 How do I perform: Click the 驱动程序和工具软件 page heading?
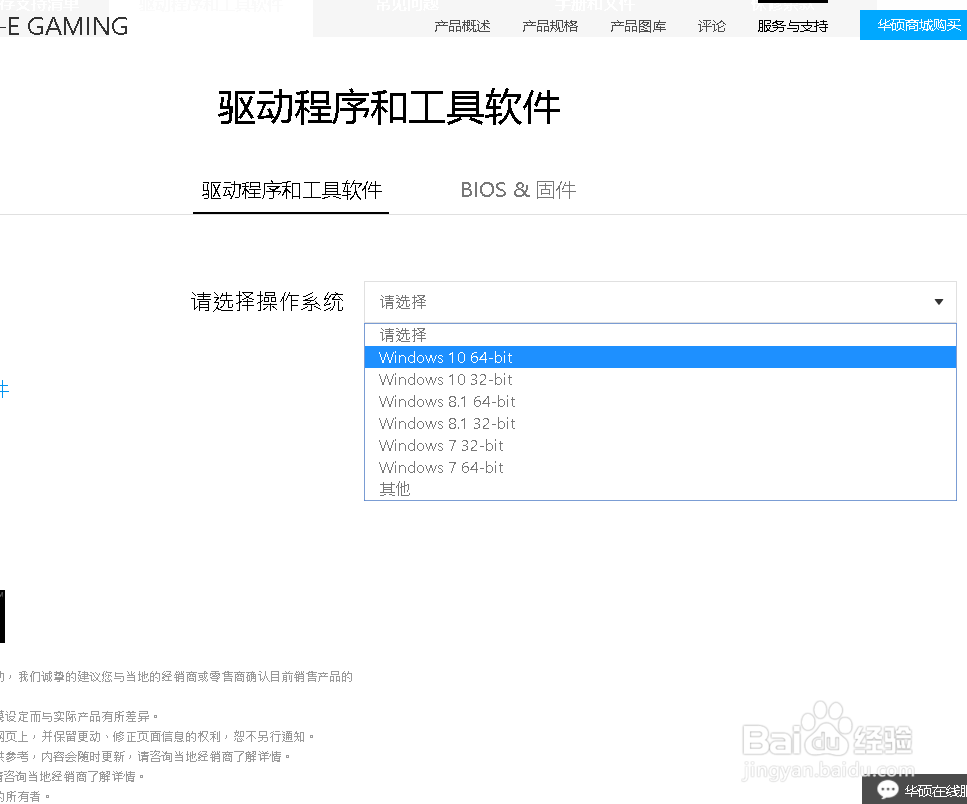tap(389, 107)
